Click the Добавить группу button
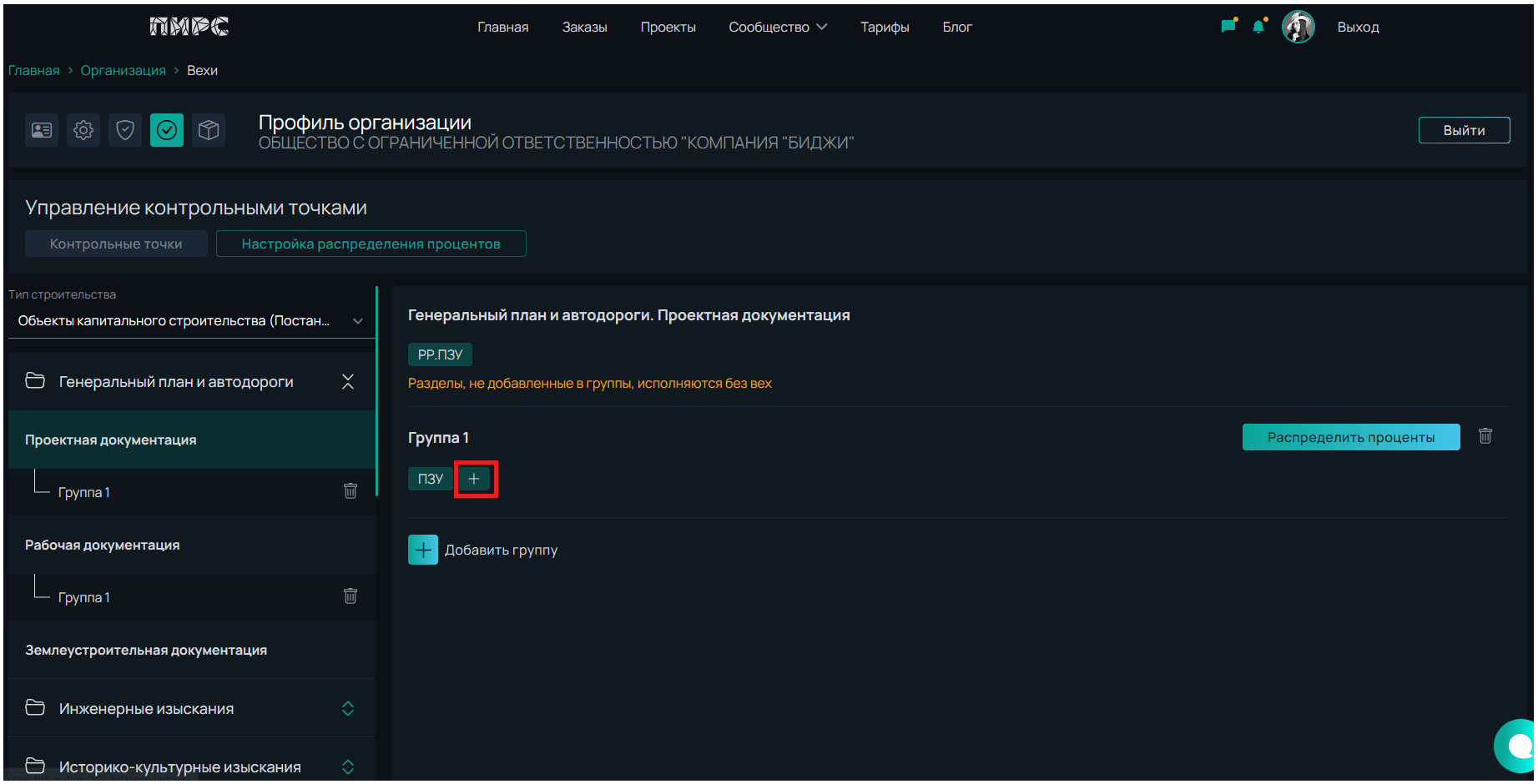Image resolution: width=1538 pixels, height=784 pixels. [x=483, y=550]
